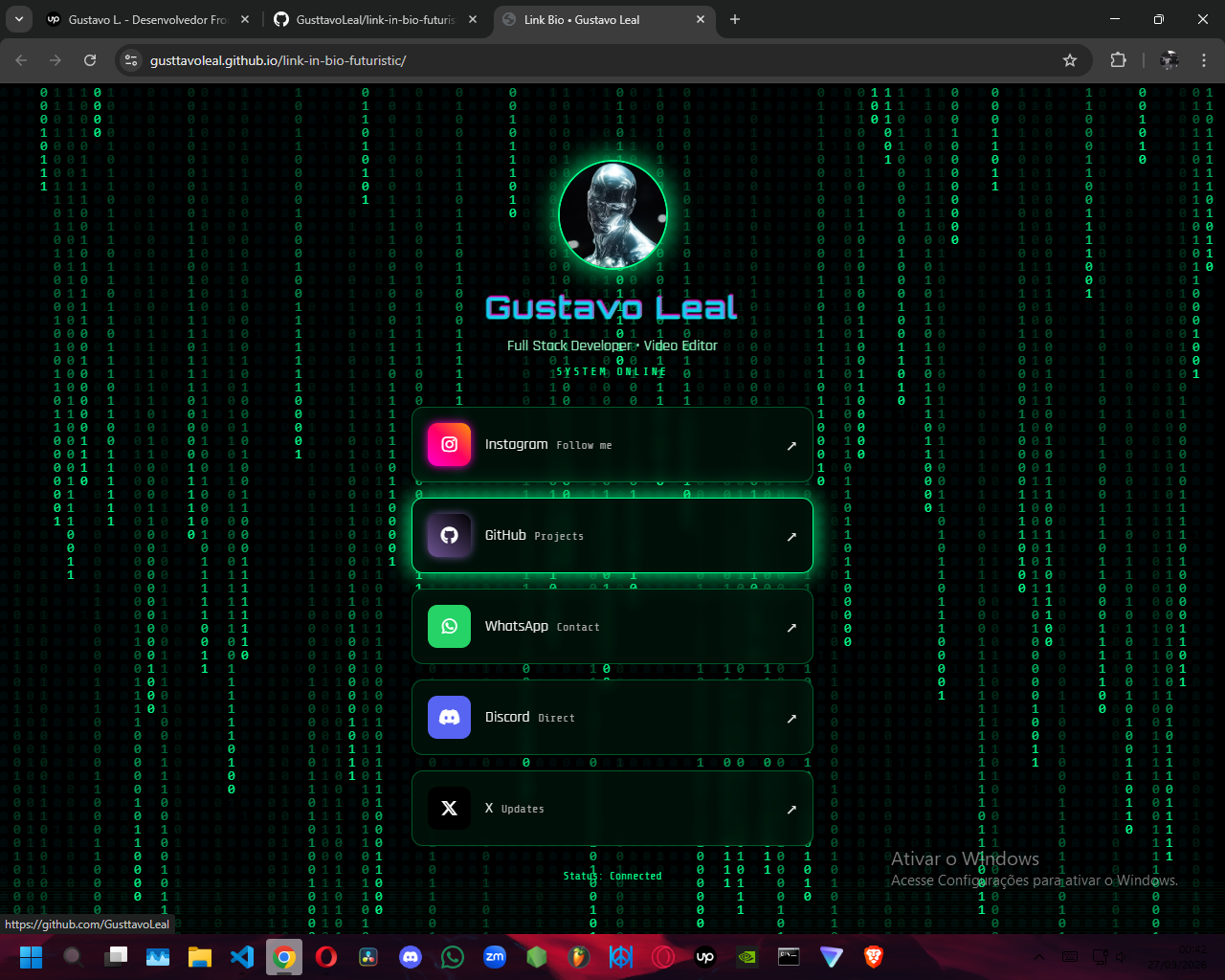Switch to the GusttavoLeal/link-in-bio-futuristic tab

click(x=373, y=19)
